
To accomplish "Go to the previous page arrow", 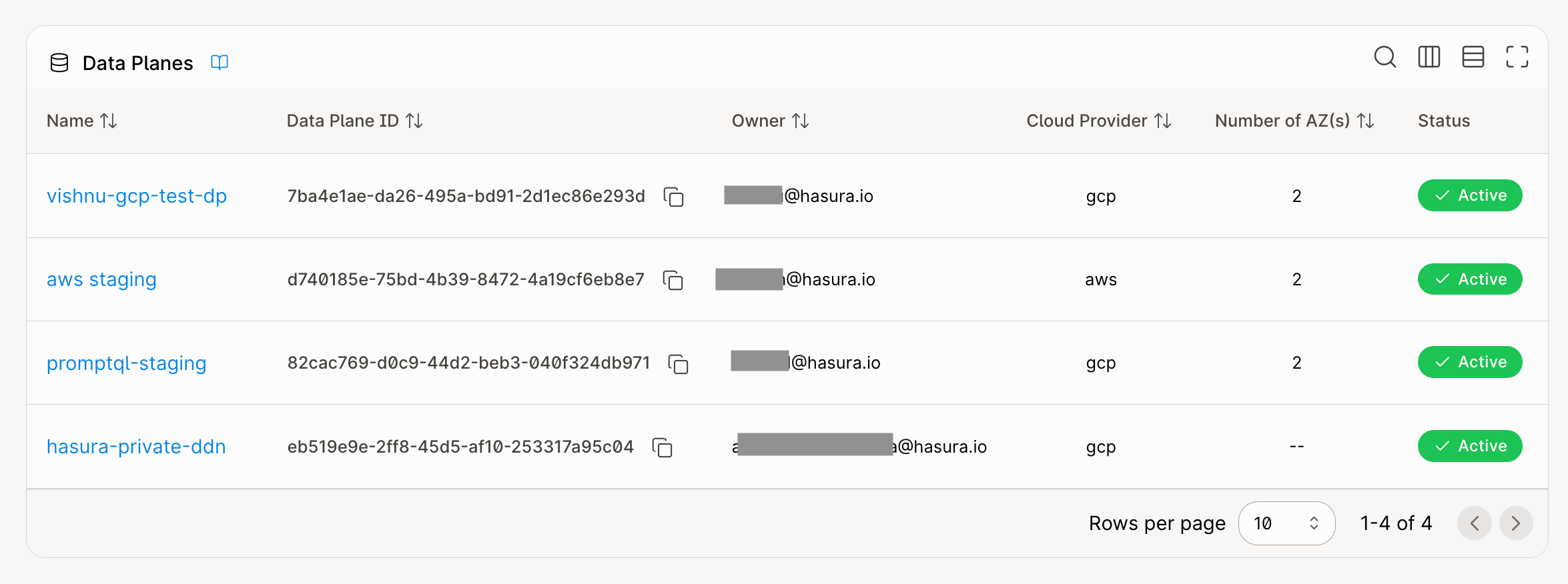I will [1475, 523].
